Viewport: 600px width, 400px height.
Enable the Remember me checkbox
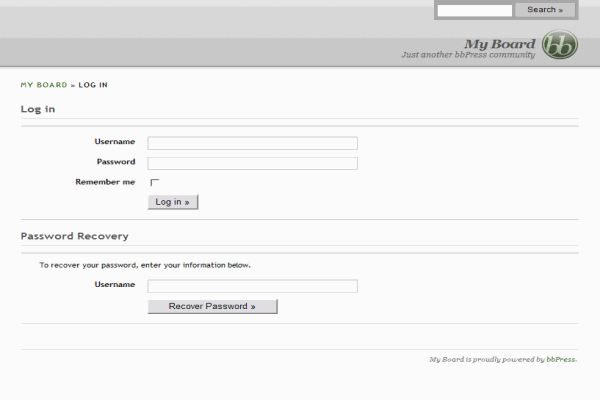pyautogui.click(x=154, y=182)
